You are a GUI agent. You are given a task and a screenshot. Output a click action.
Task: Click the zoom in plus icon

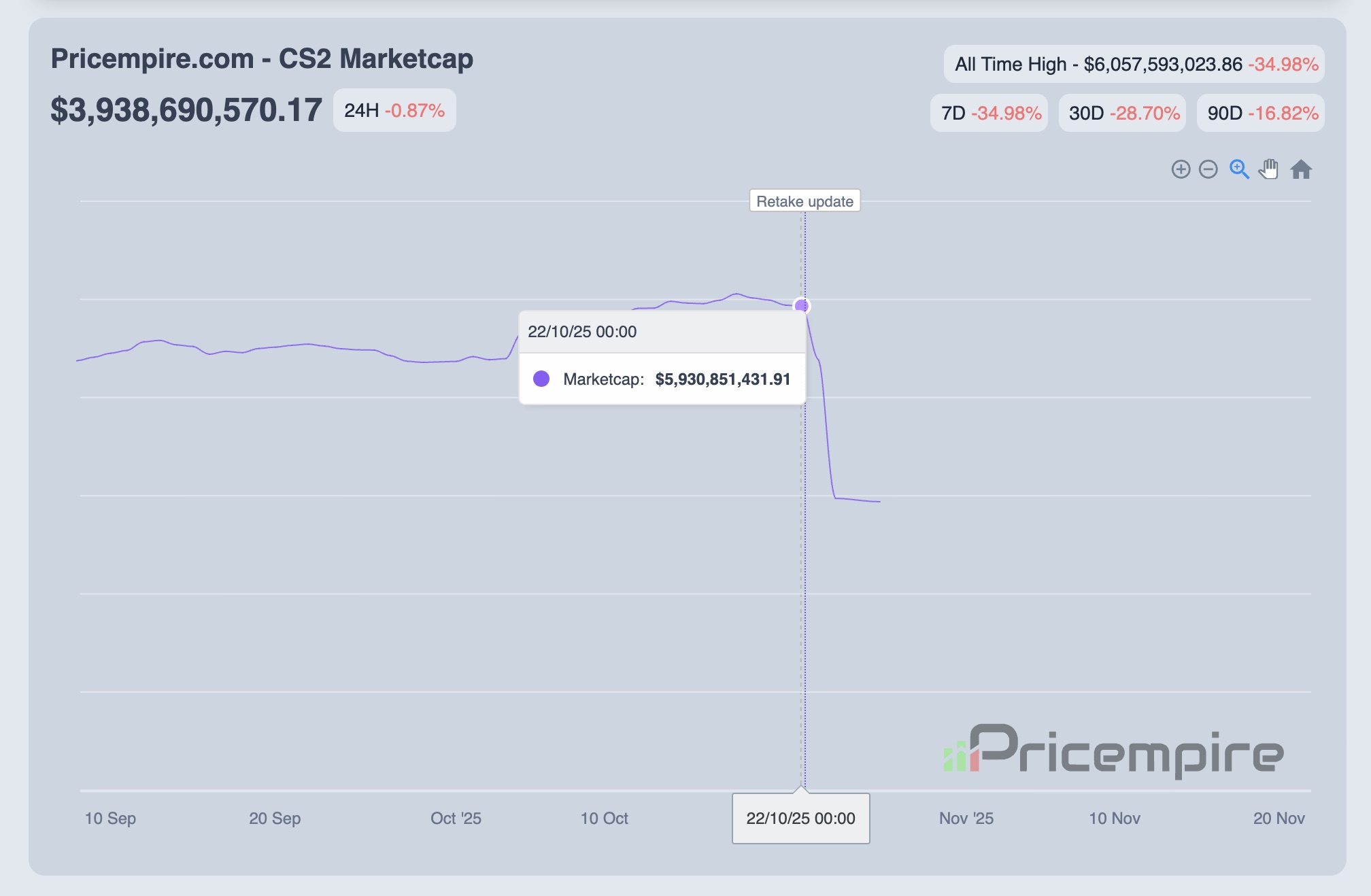(x=1181, y=169)
